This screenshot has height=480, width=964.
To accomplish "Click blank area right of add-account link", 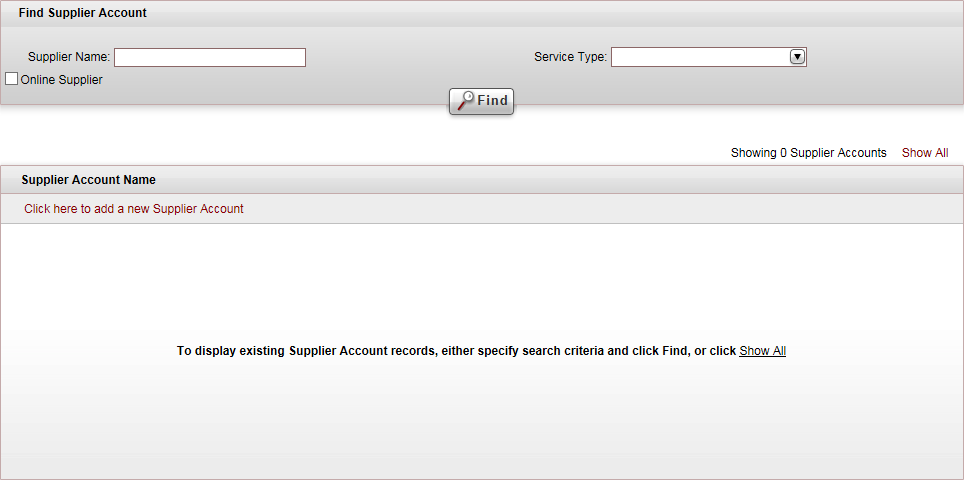I will [602, 209].
